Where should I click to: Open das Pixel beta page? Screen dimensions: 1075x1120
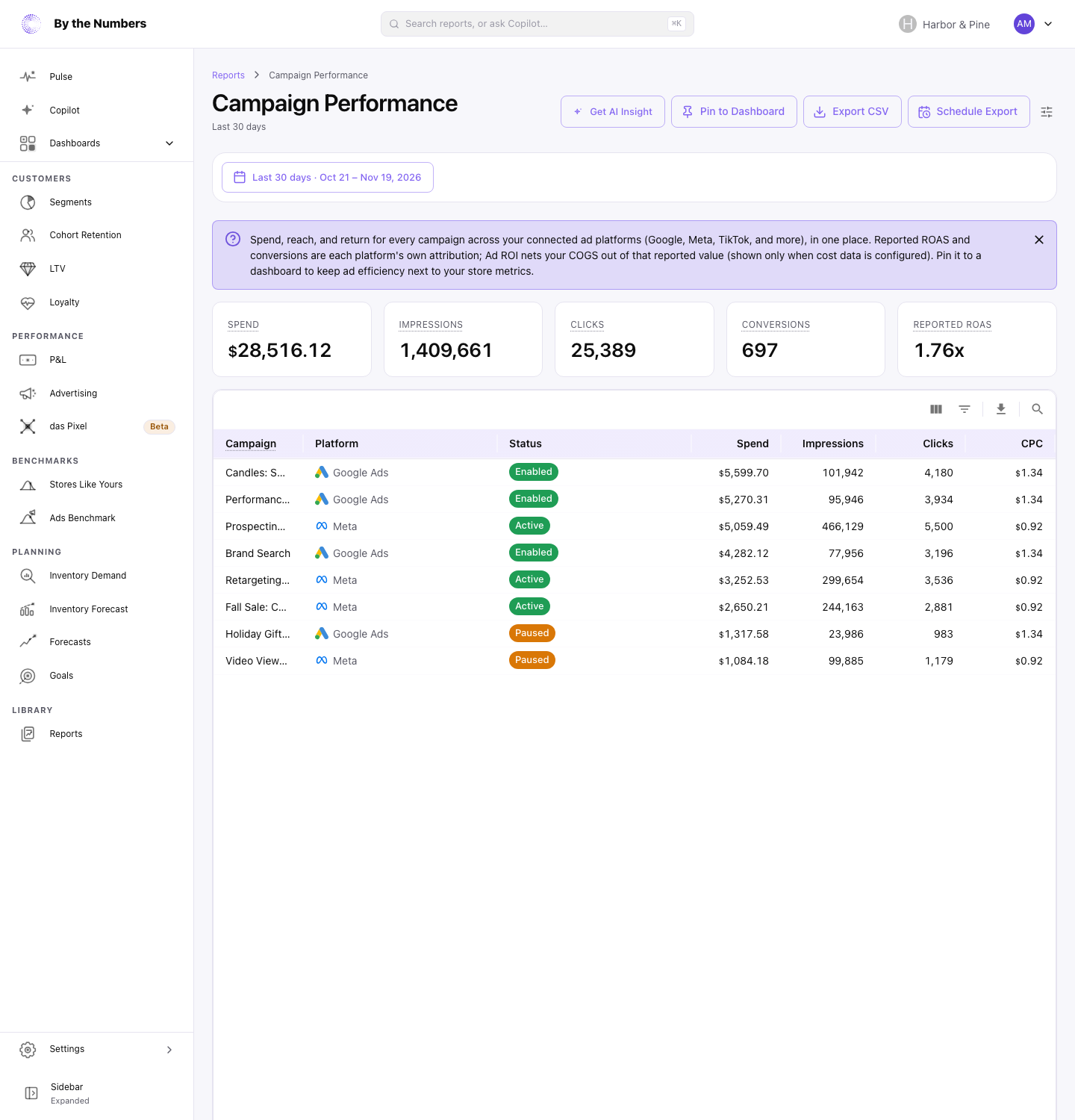(97, 426)
